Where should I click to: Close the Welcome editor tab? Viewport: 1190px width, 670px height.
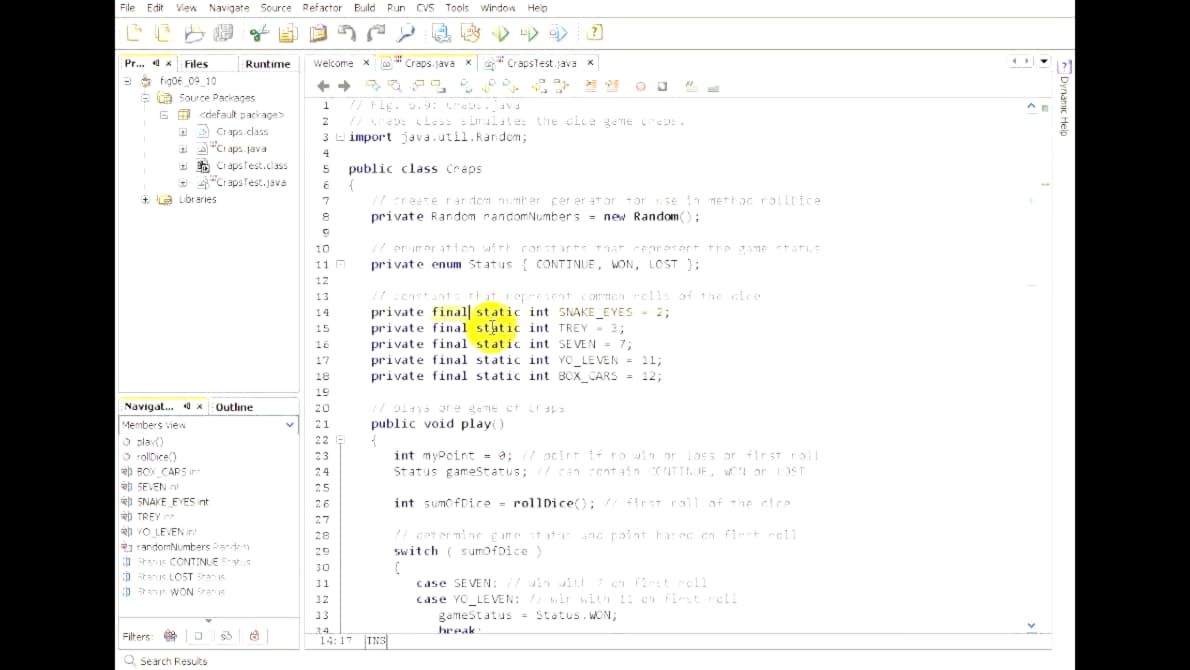point(366,63)
